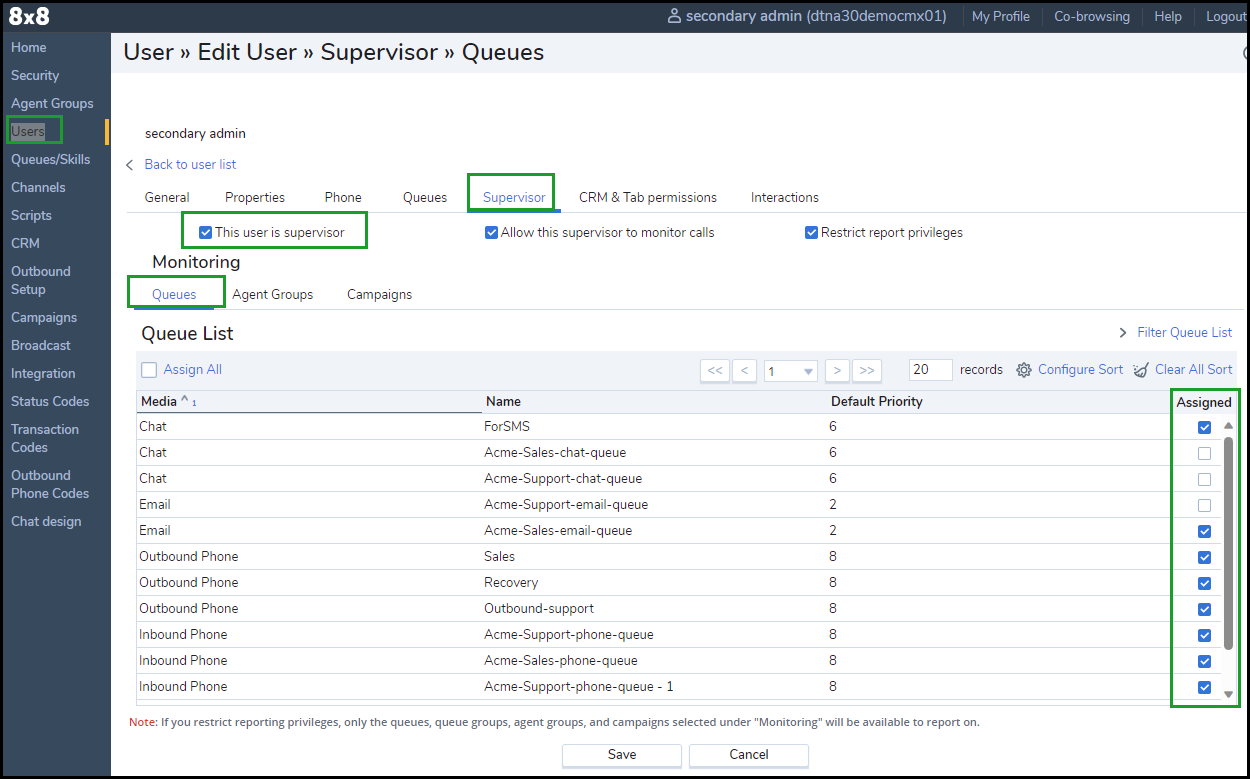Screen dimensions: 1250x779
Task: Open Users in sidebar
Action: pos(28,131)
